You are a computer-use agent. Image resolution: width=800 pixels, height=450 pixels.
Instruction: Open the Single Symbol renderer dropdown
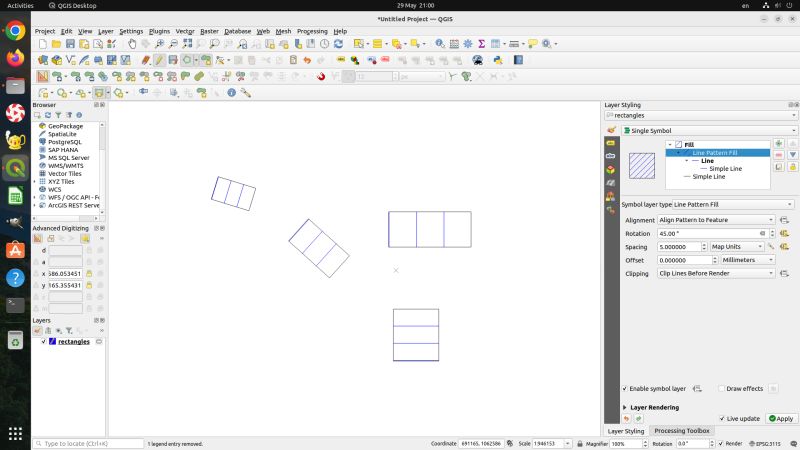tap(709, 131)
